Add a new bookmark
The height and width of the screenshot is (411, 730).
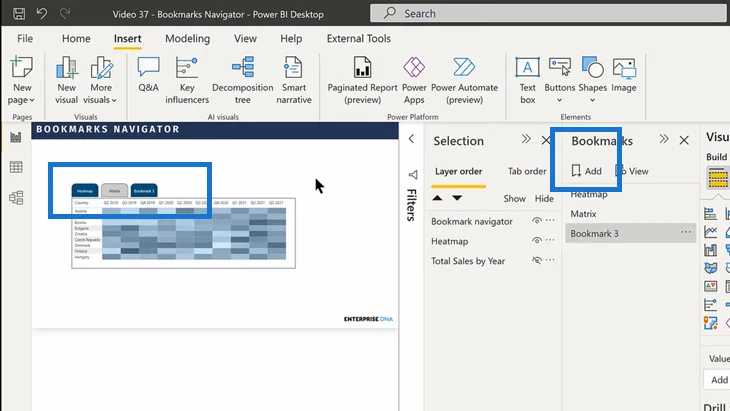tap(586, 171)
